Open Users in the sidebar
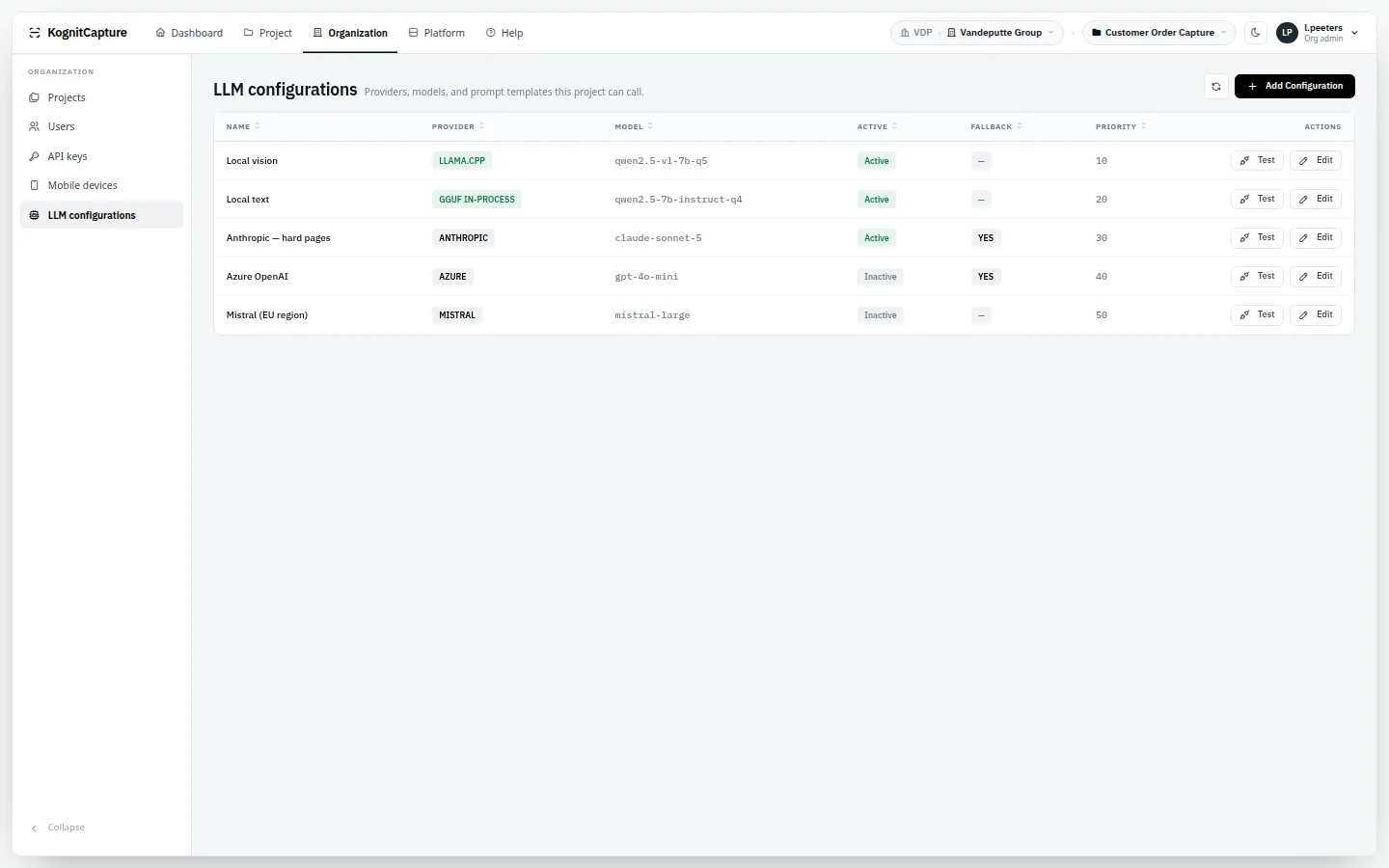The height and width of the screenshot is (868, 1389). click(x=101, y=126)
